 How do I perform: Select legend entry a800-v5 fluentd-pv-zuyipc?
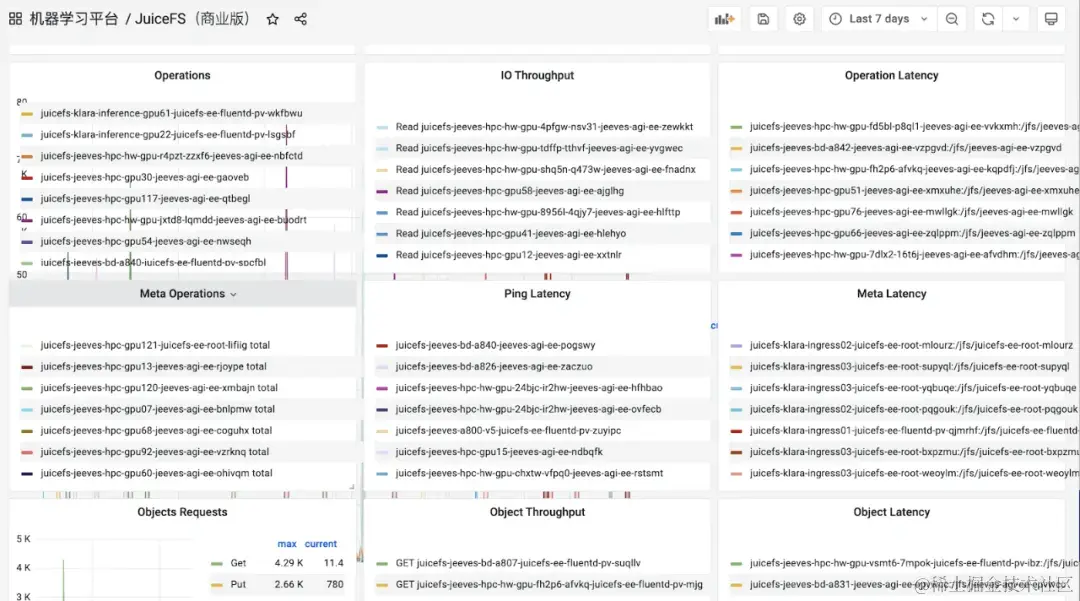(x=508, y=430)
